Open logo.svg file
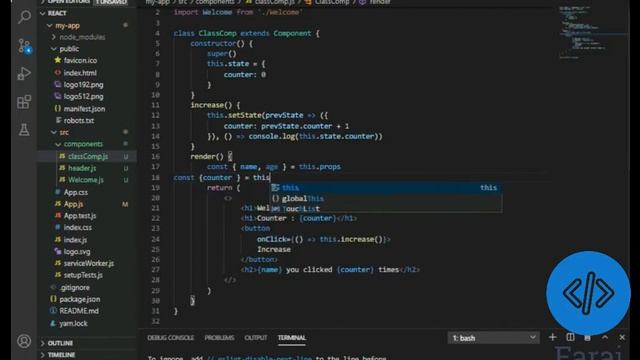640x360 pixels. [77, 252]
